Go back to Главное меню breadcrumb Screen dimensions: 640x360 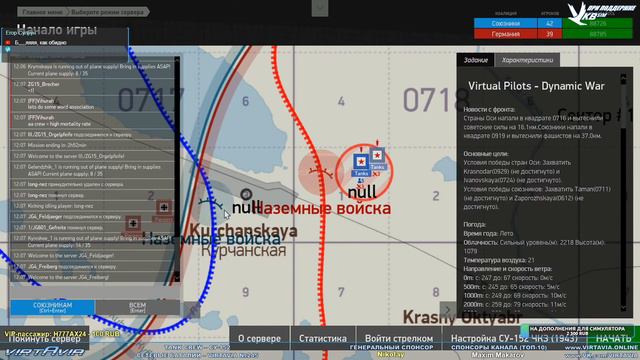(42, 12)
